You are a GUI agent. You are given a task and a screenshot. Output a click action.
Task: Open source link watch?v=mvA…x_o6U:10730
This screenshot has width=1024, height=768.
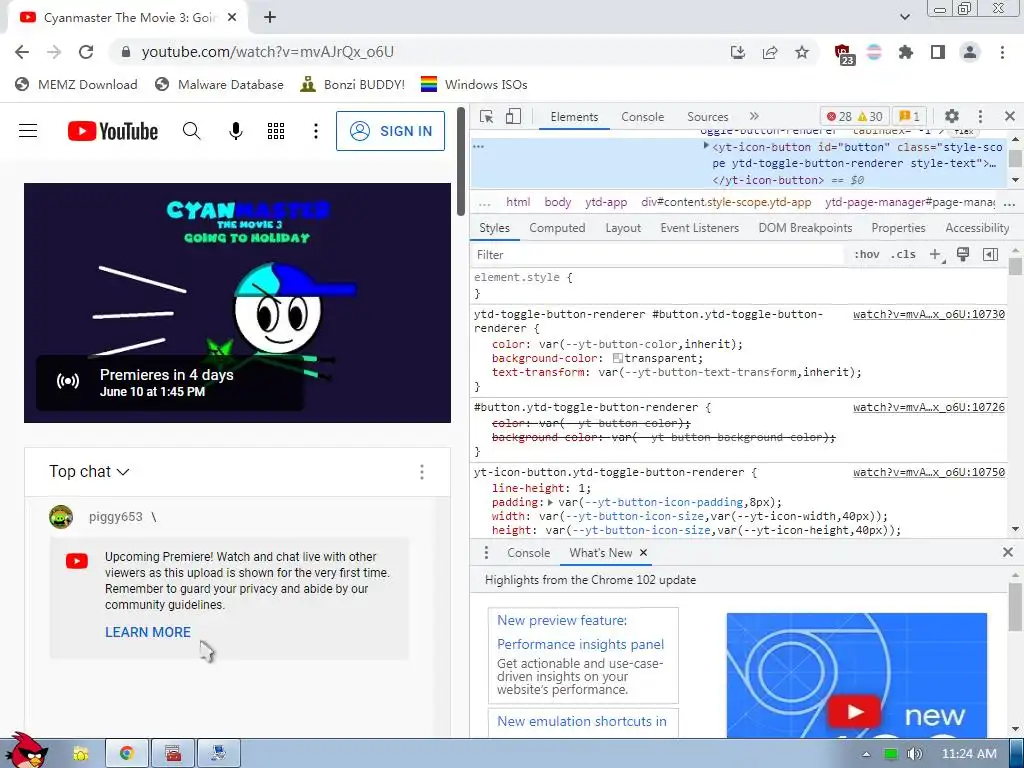pos(929,314)
